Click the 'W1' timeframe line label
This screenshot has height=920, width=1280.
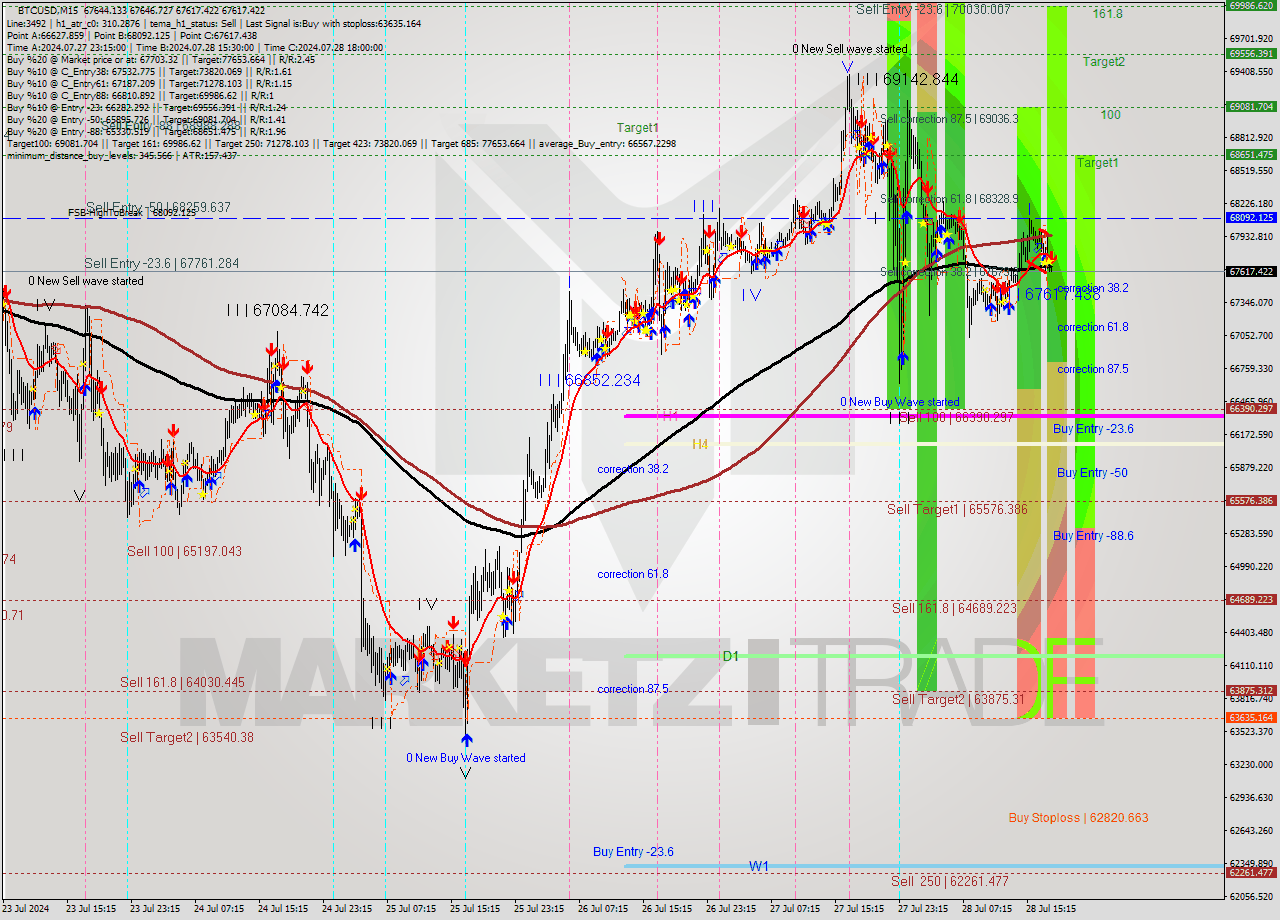click(759, 867)
